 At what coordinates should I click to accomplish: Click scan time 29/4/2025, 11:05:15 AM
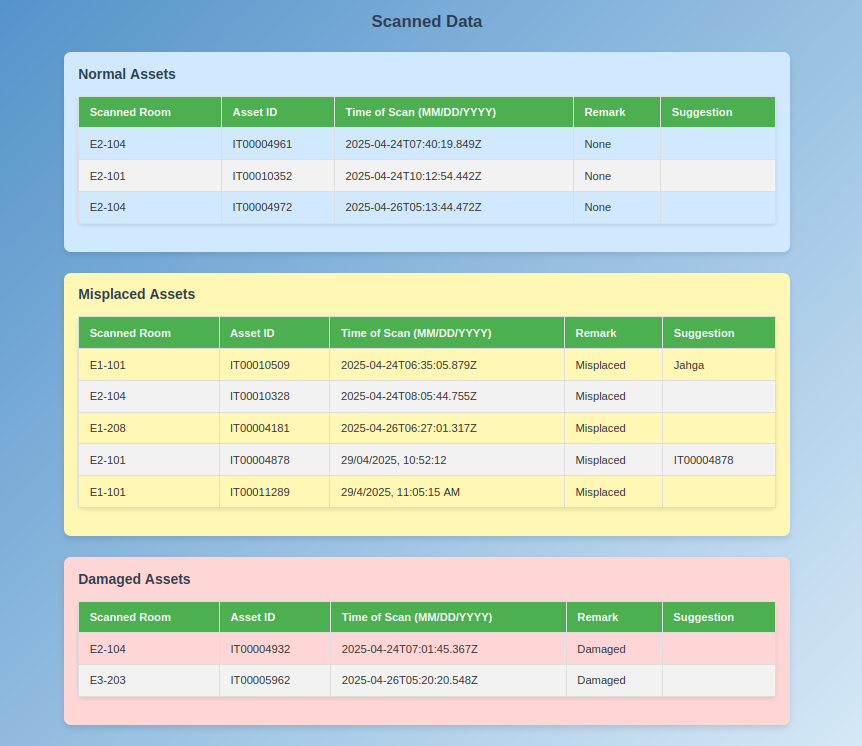pos(400,492)
